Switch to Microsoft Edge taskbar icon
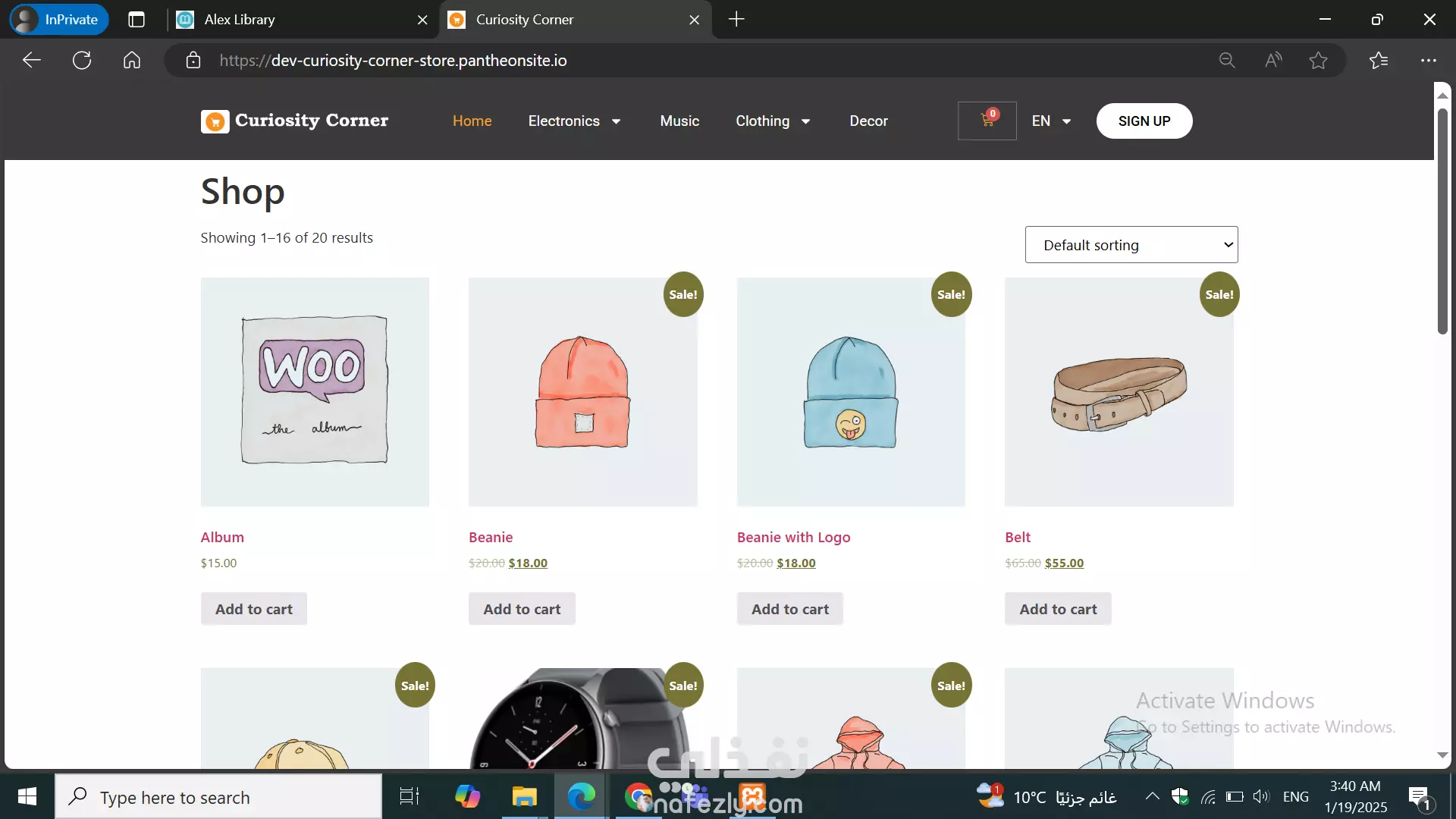 [x=582, y=796]
